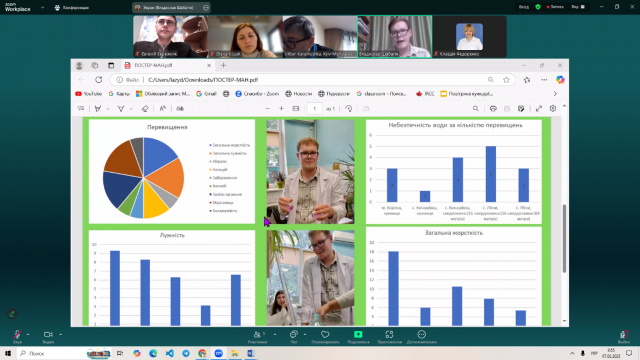The image size is (640, 360).
Task: Open PDF search magnifier icon
Action: coord(476,109)
